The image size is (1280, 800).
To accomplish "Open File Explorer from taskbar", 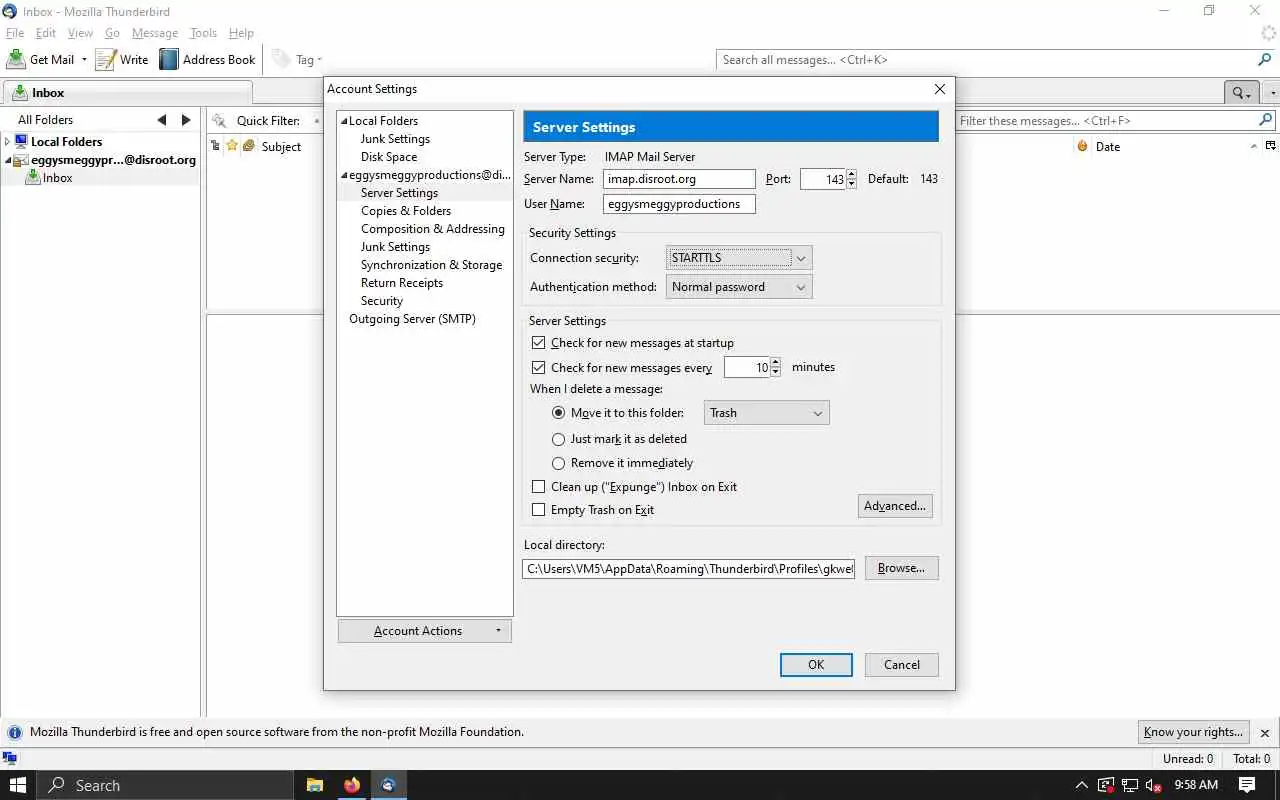I will click(314, 785).
